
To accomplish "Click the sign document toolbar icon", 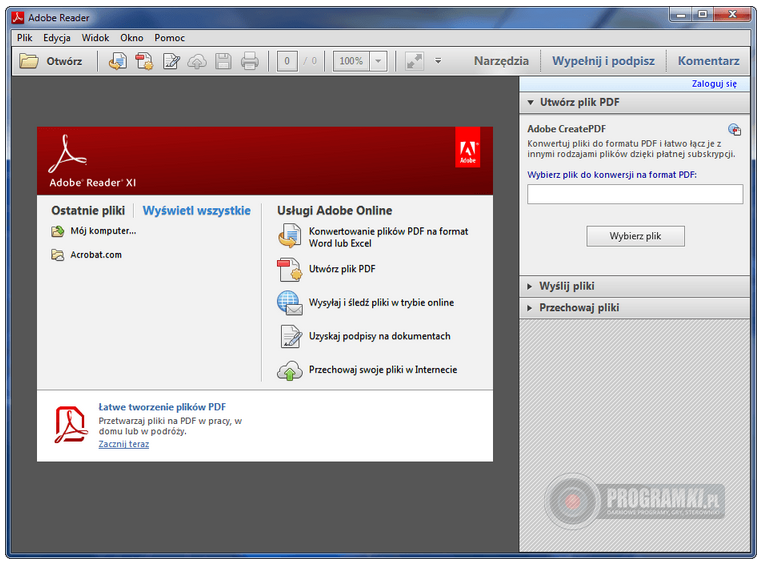I will click(171, 61).
